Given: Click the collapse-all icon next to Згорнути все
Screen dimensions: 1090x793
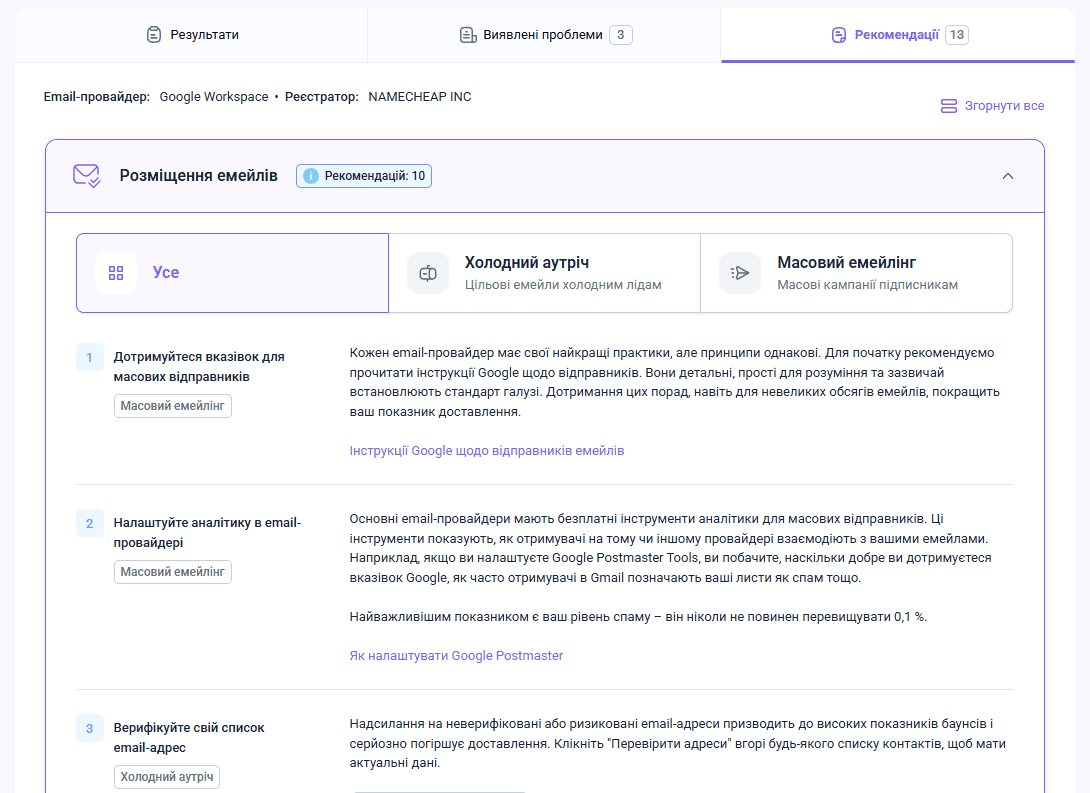Looking at the screenshot, I should click(x=947, y=105).
